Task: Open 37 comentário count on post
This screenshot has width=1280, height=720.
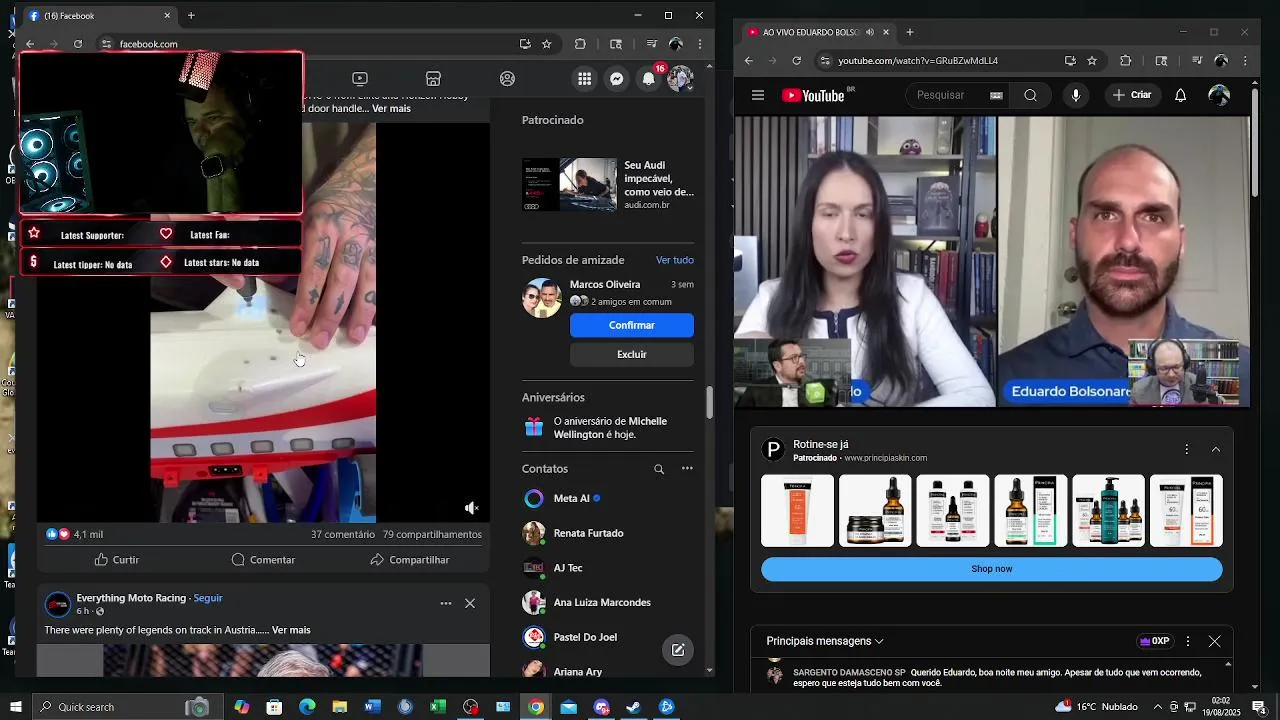Action: 343,534
